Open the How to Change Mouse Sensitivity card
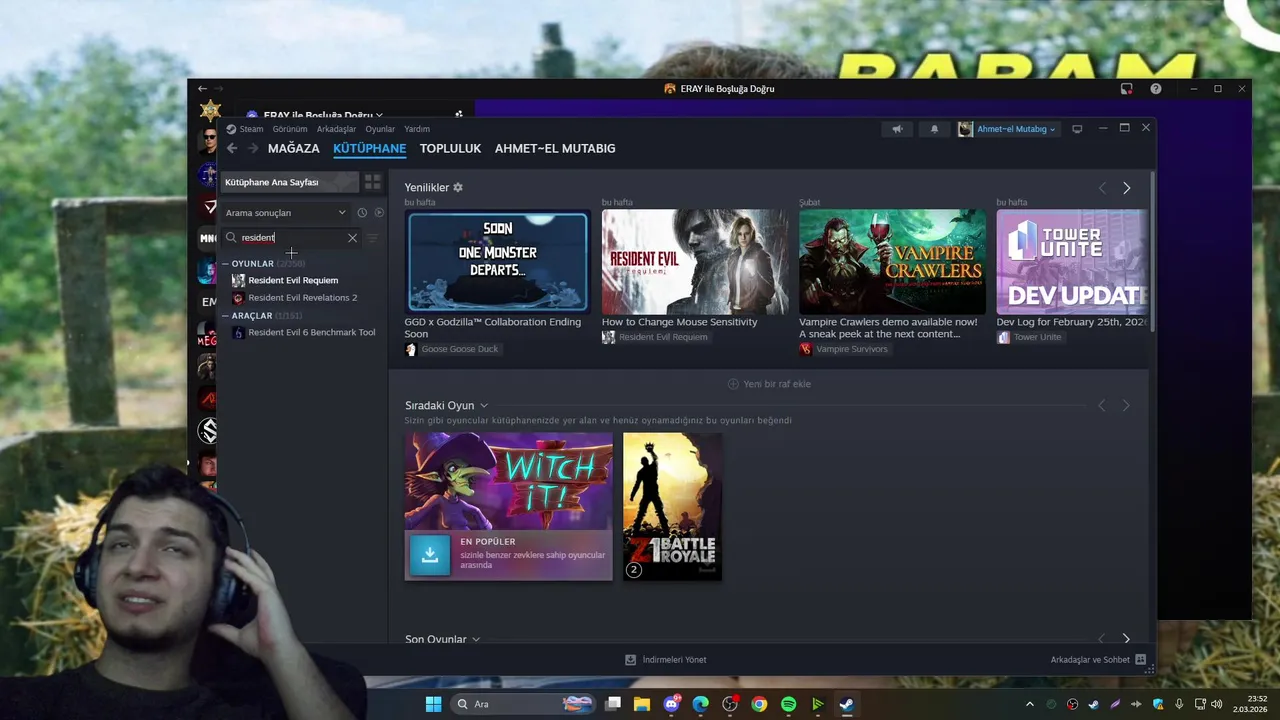Image resolution: width=1280 pixels, height=720 pixels. click(x=695, y=262)
